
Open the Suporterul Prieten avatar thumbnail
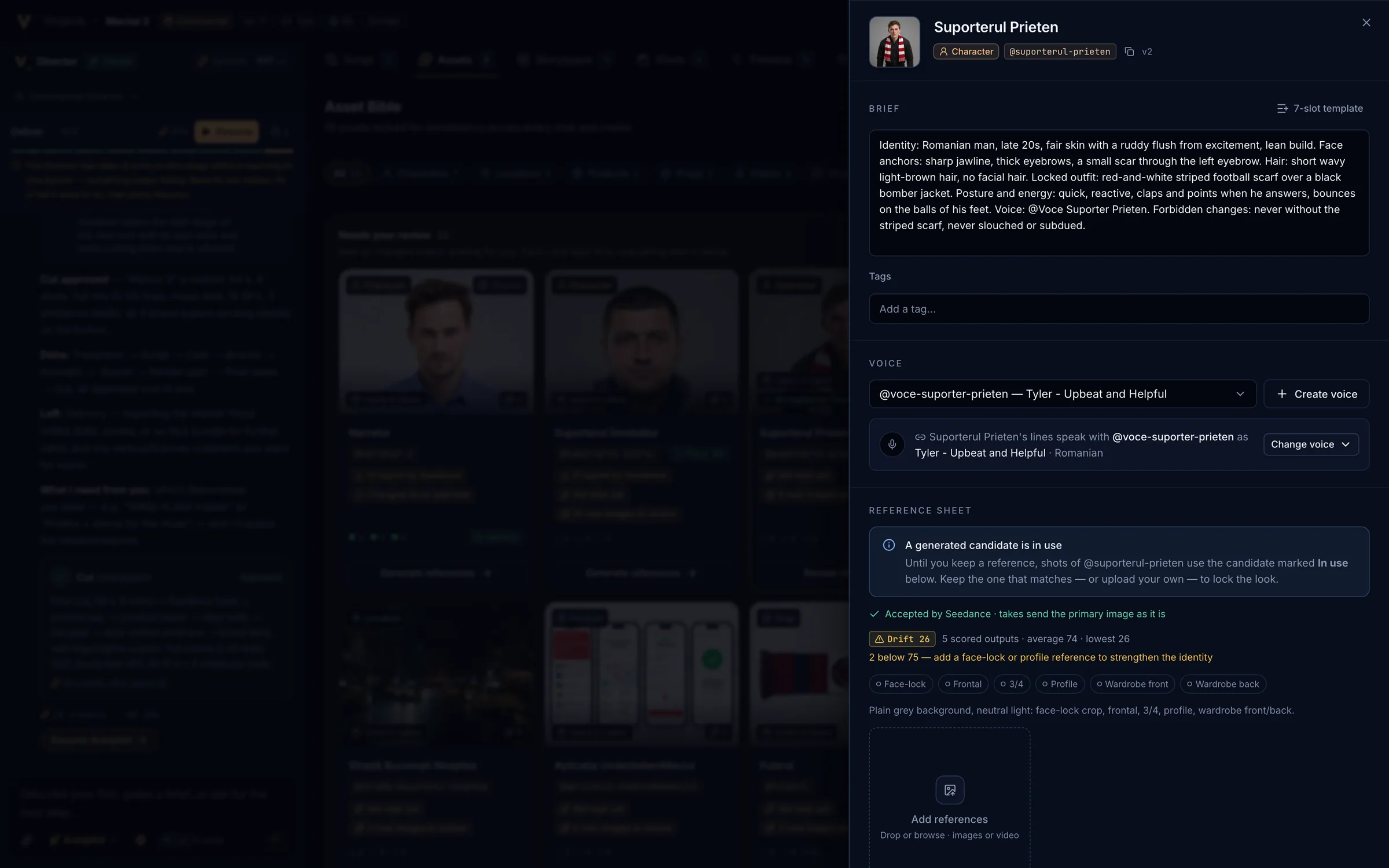894,42
